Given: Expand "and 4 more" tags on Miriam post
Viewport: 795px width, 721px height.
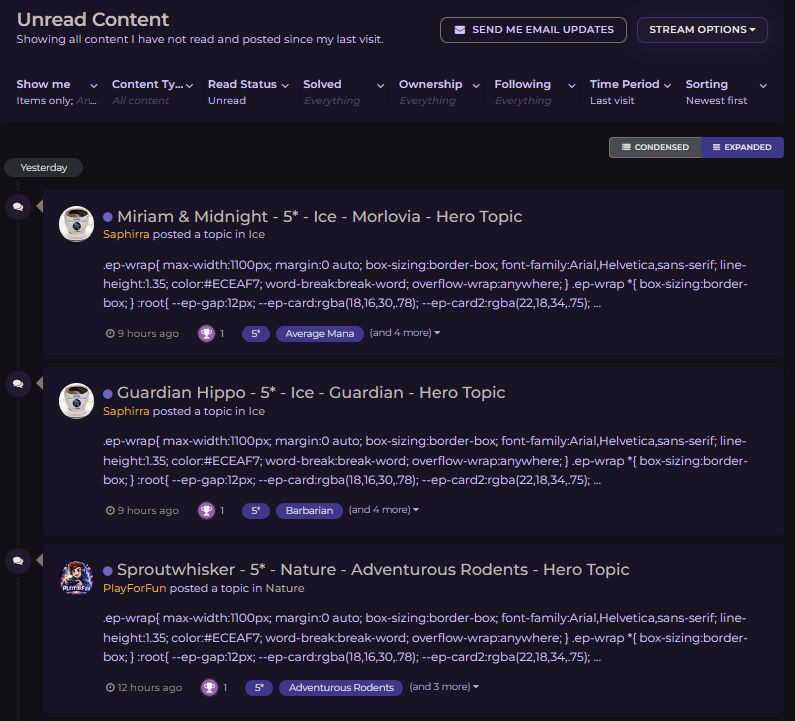Looking at the screenshot, I should pos(405,333).
